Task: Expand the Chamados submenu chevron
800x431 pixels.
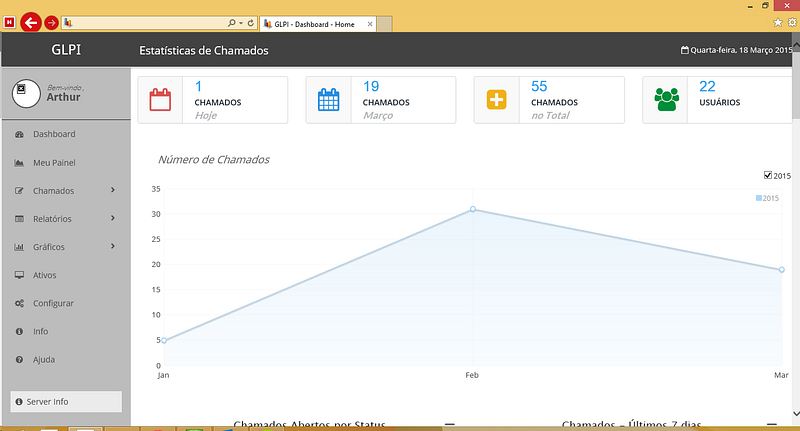Action: (113, 190)
